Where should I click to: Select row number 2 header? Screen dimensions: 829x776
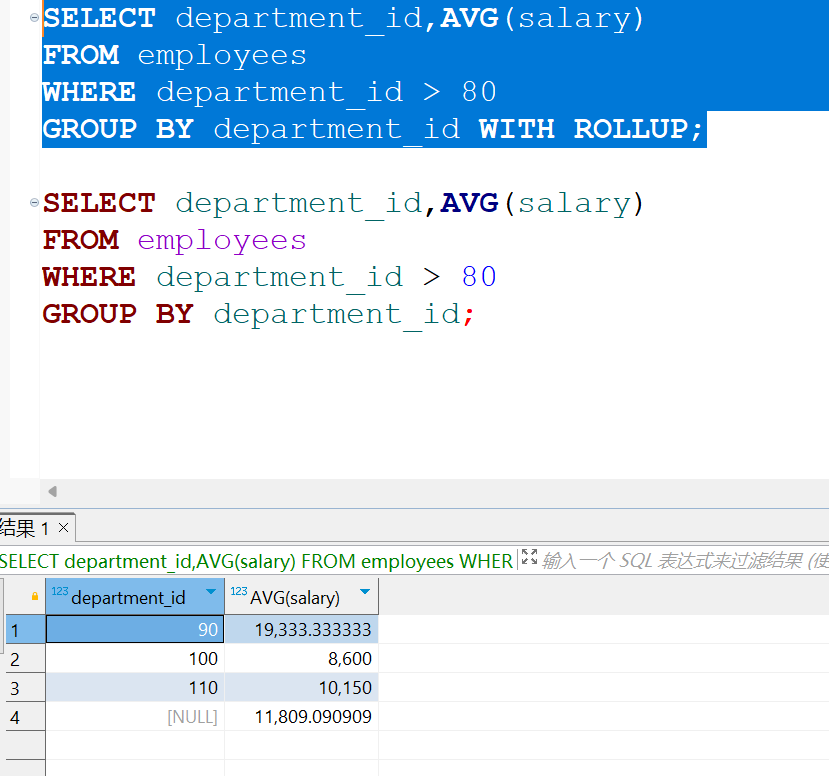click(14, 659)
